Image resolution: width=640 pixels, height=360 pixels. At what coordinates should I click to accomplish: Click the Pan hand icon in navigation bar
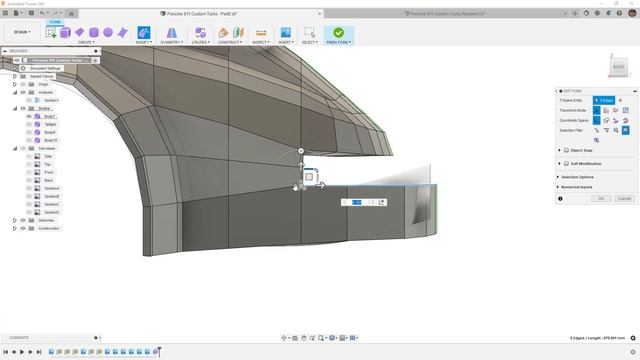point(304,338)
